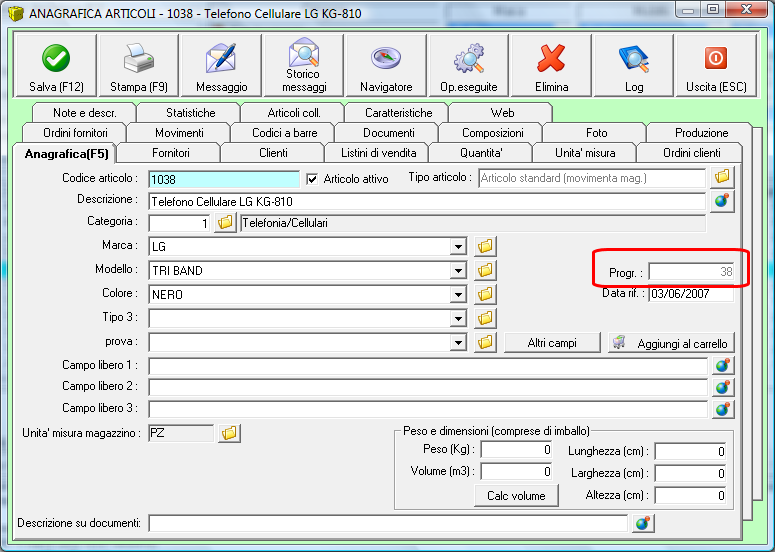Delete the article with Elimina
The width and height of the screenshot is (775, 552).
click(x=551, y=65)
